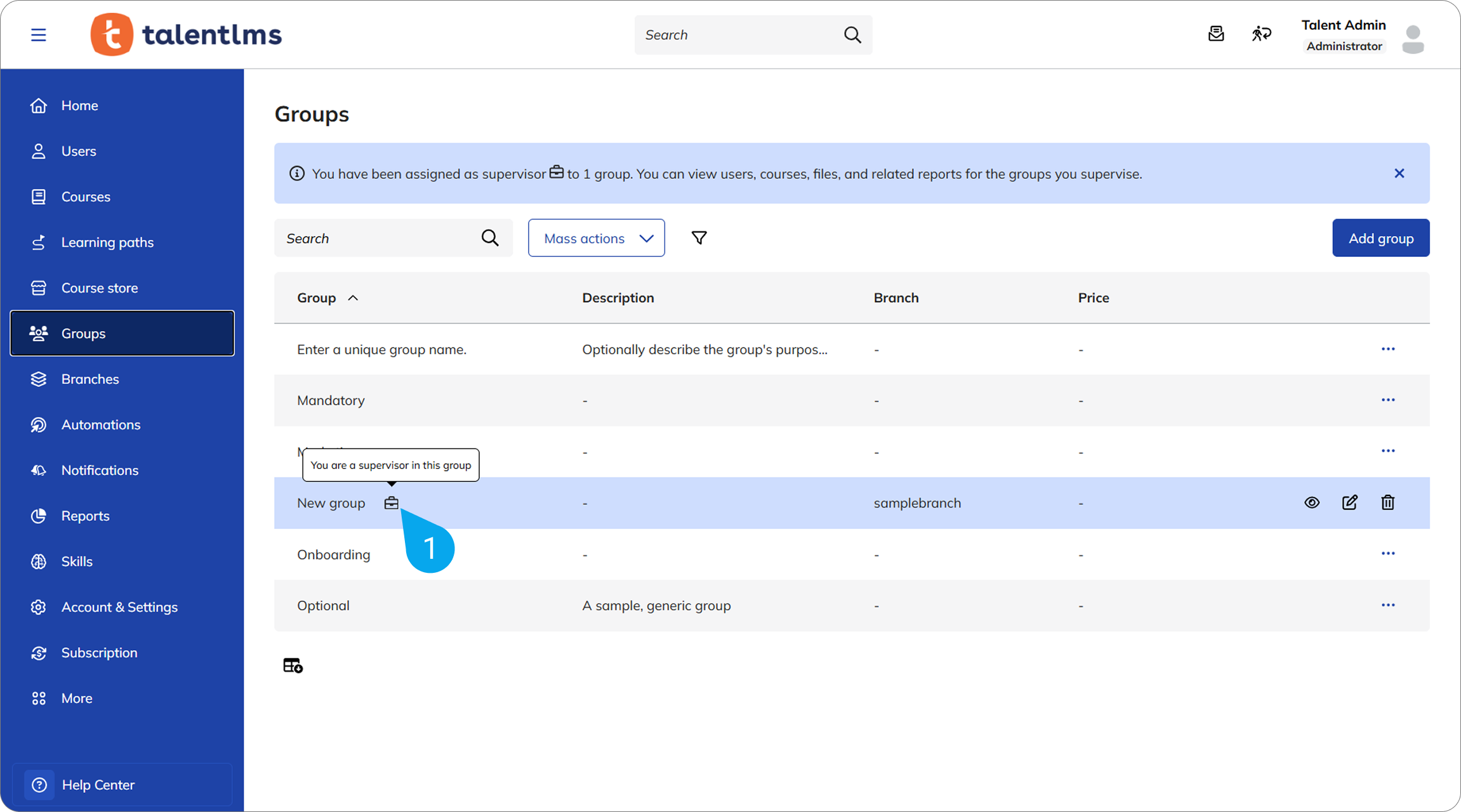The width and height of the screenshot is (1461, 812).
Task: Open the messages inbox icon
Action: 1216,34
